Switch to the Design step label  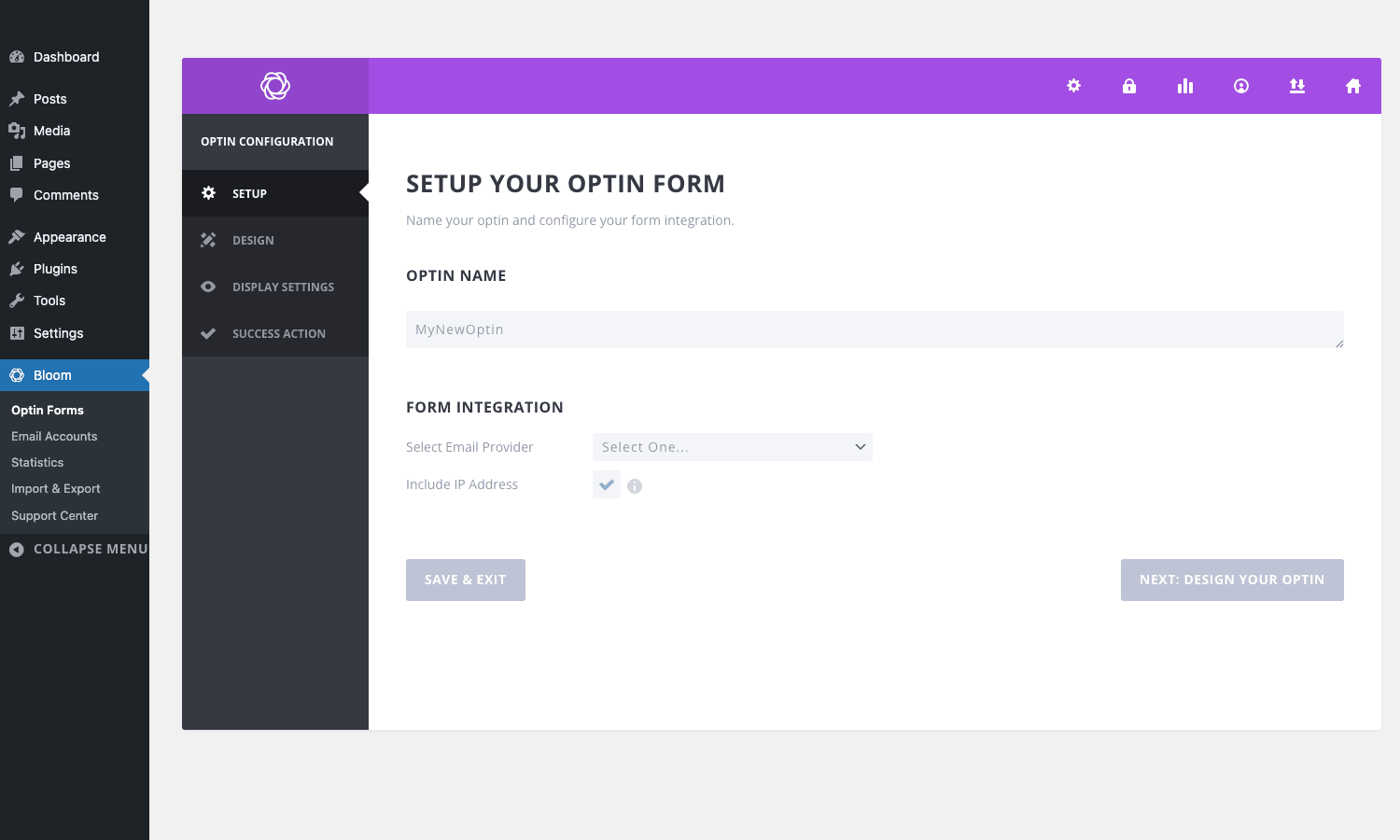point(253,240)
